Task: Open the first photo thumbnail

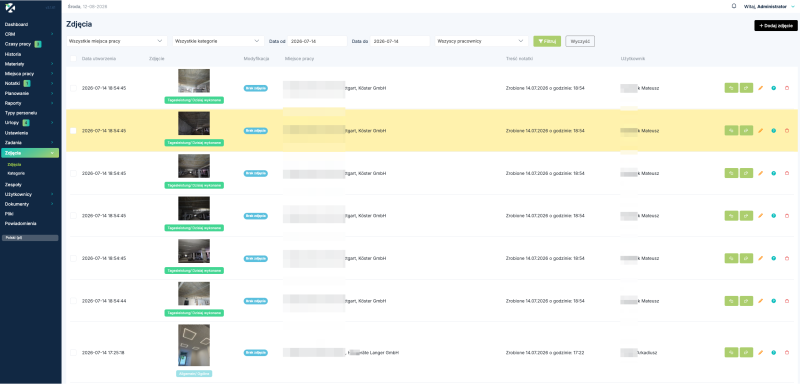Action: (194, 81)
